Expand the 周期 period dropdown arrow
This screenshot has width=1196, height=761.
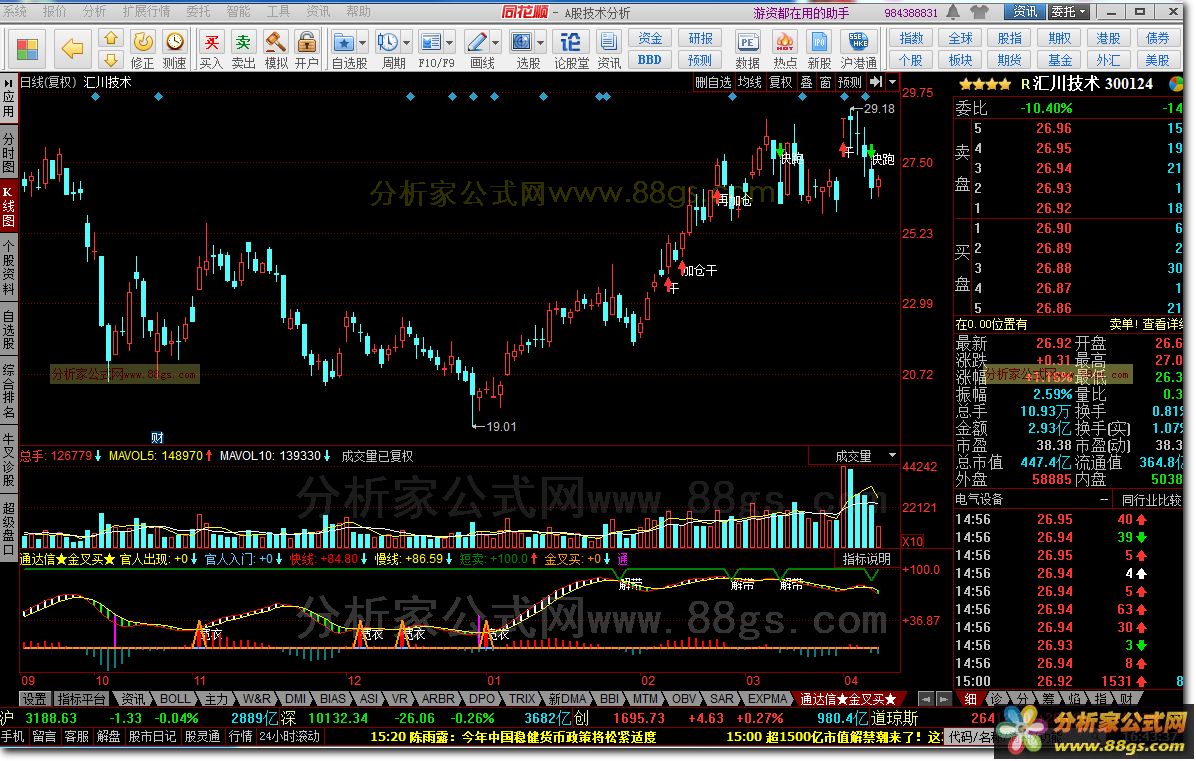406,43
